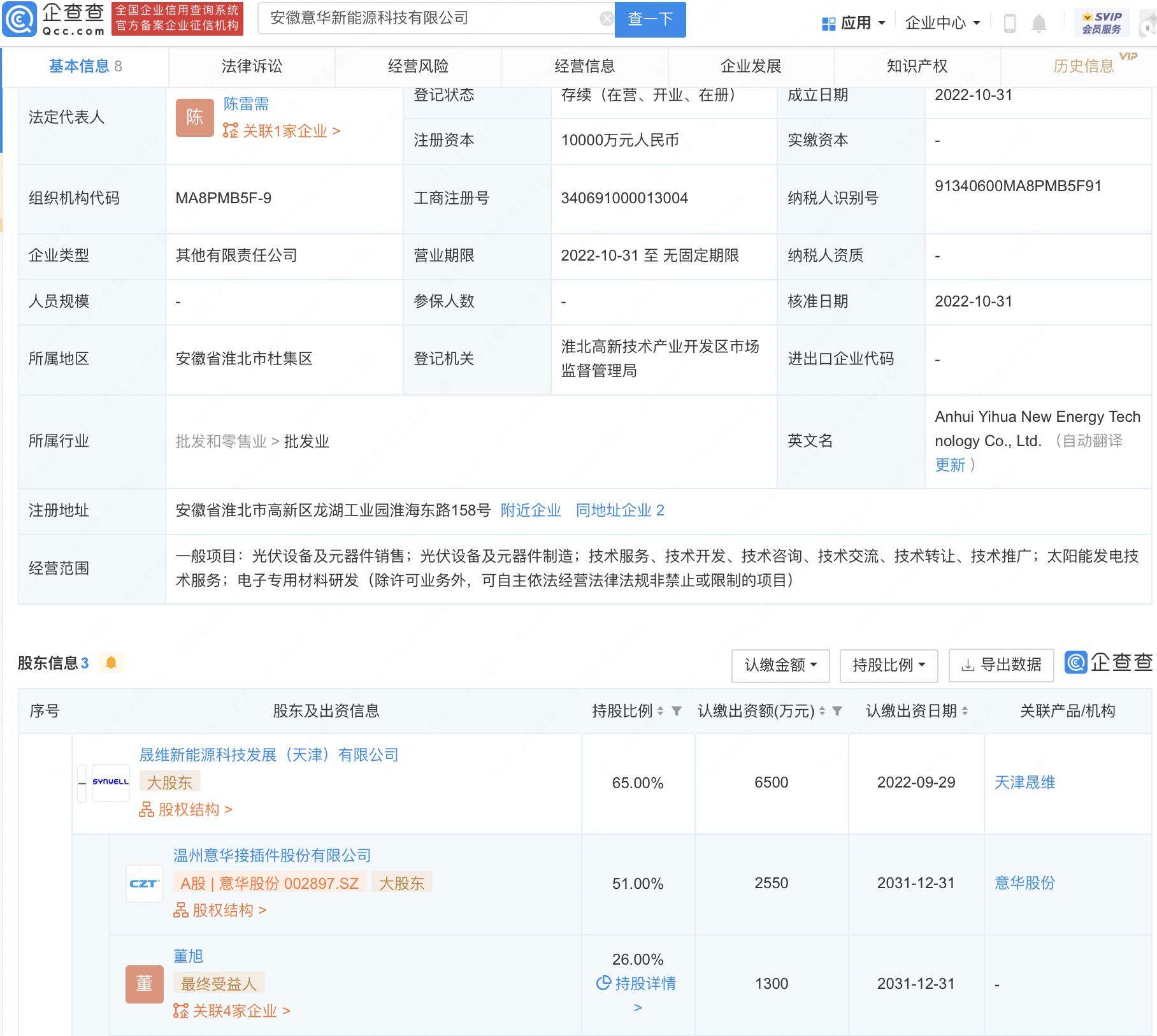Switch to the 知识产权 tab
Viewport: 1157px width, 1036px height.
(917, 66)
